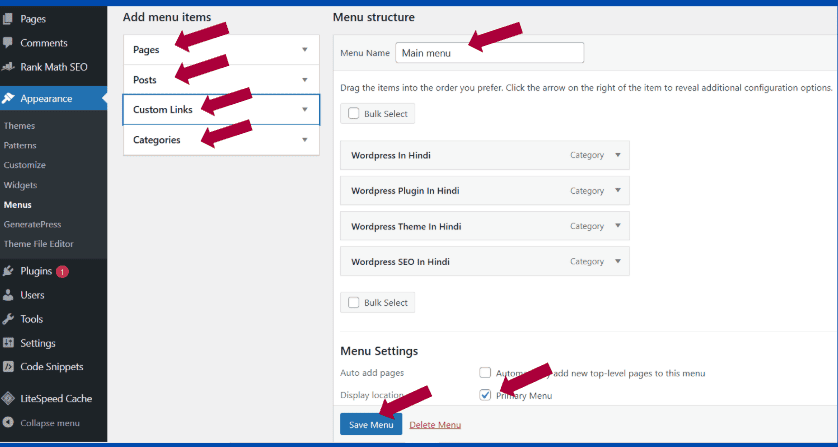
Task: Click the Appearance paintbrush icon
Action: point(8,98)
